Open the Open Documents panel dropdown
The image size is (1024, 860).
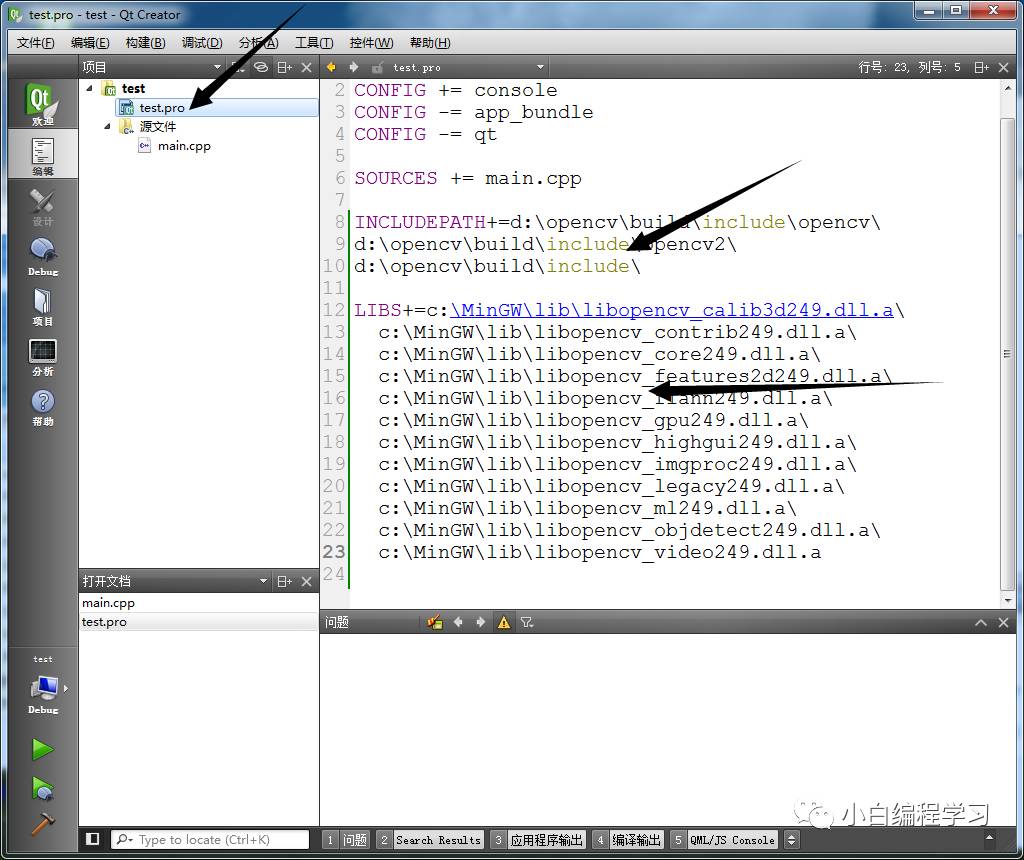pos(263,581)
